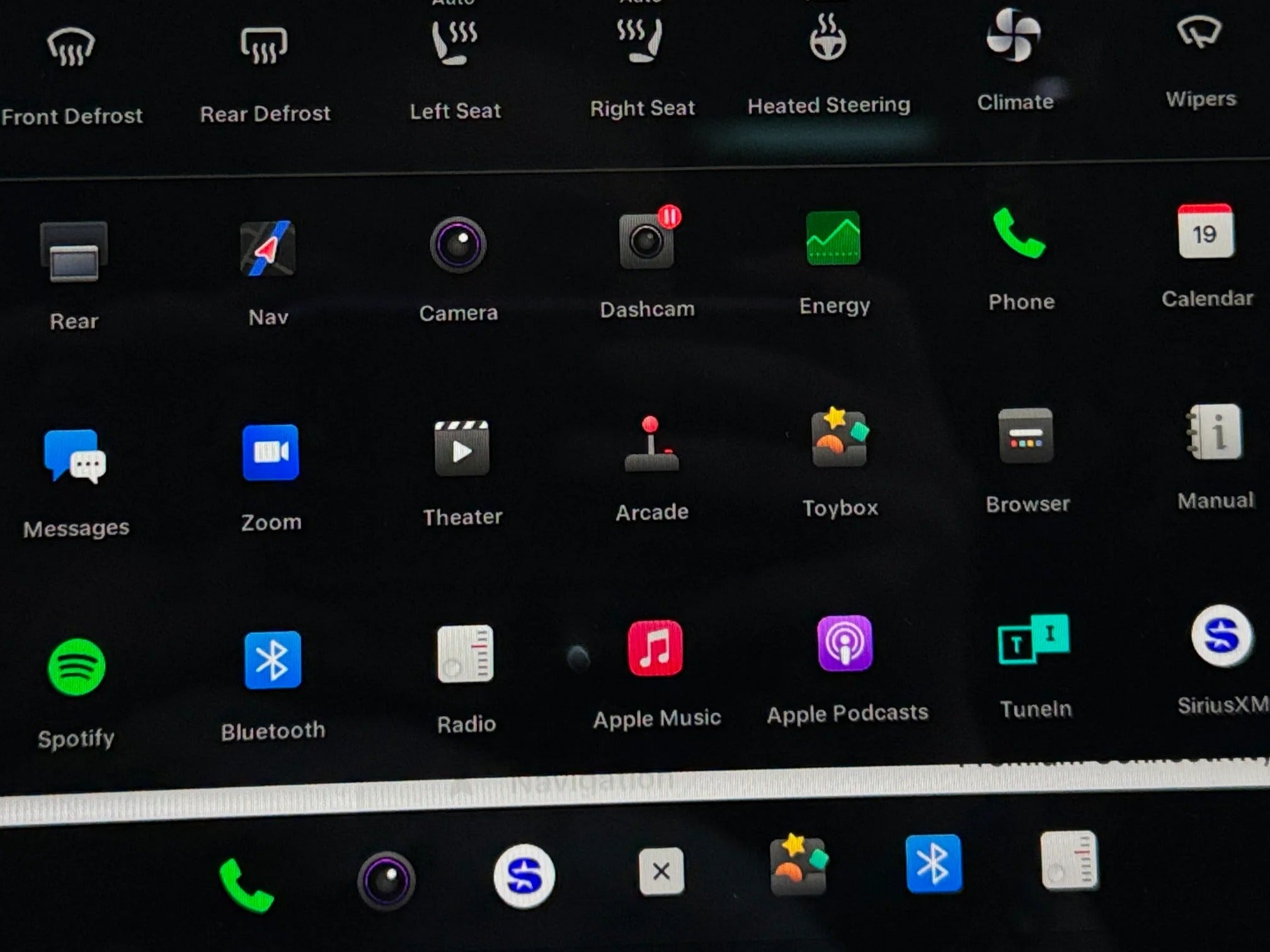Open the Energy app

(x=833, y=238)
